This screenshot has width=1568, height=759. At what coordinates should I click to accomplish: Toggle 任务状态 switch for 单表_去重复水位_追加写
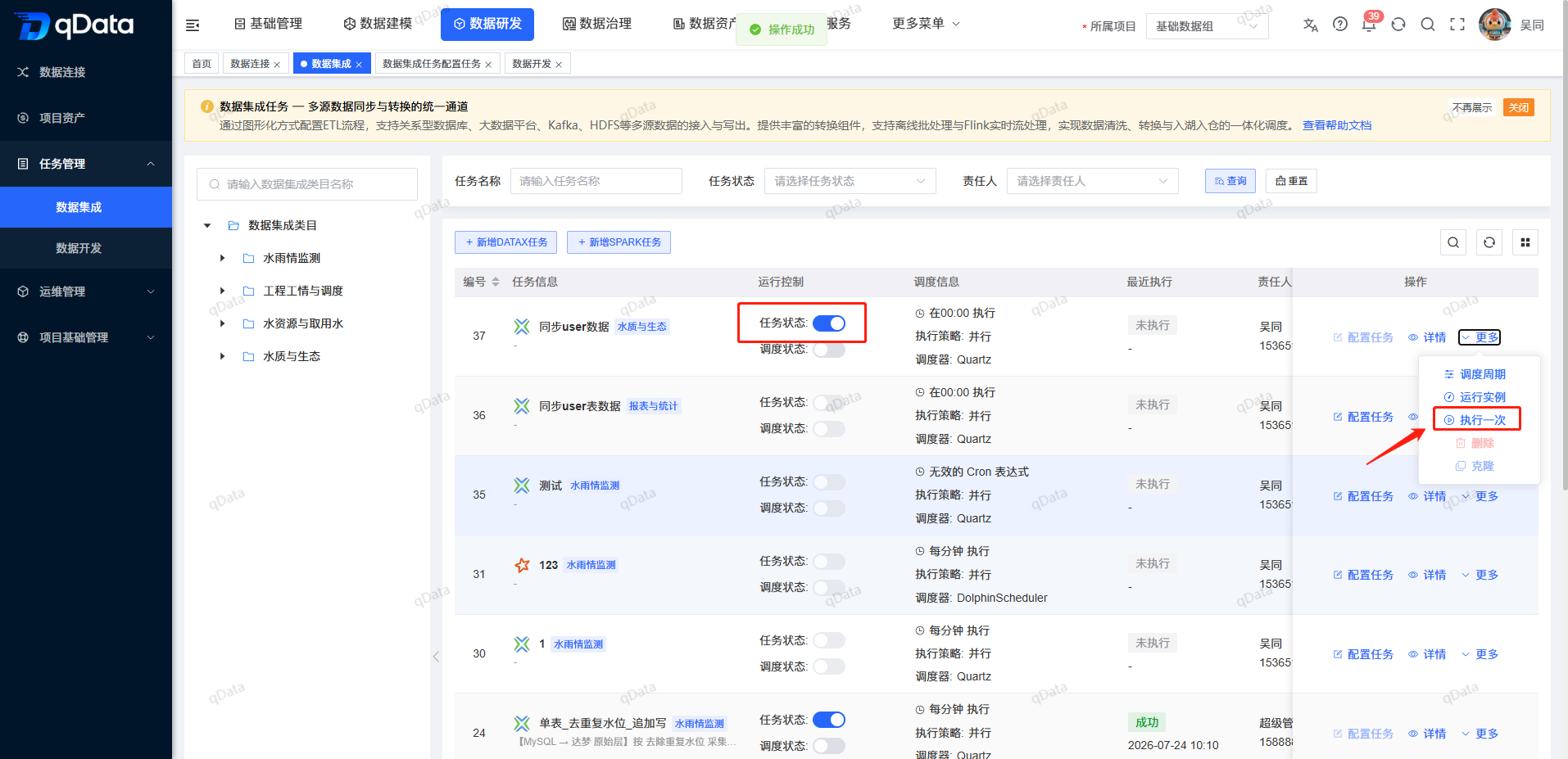[829, 720]
